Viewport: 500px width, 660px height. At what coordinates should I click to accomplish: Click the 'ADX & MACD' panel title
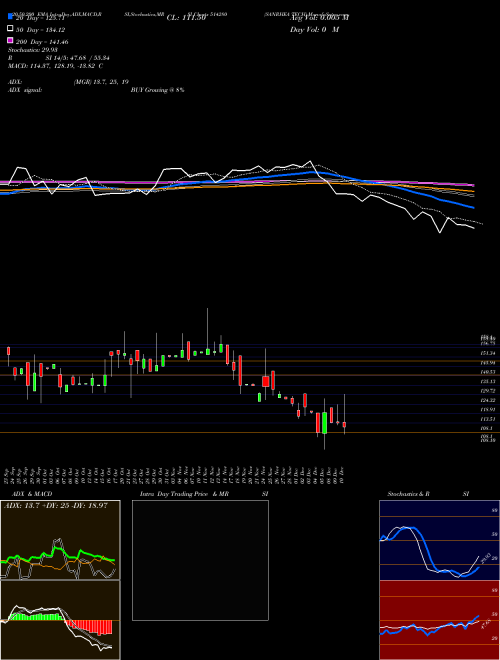point(32,494)
